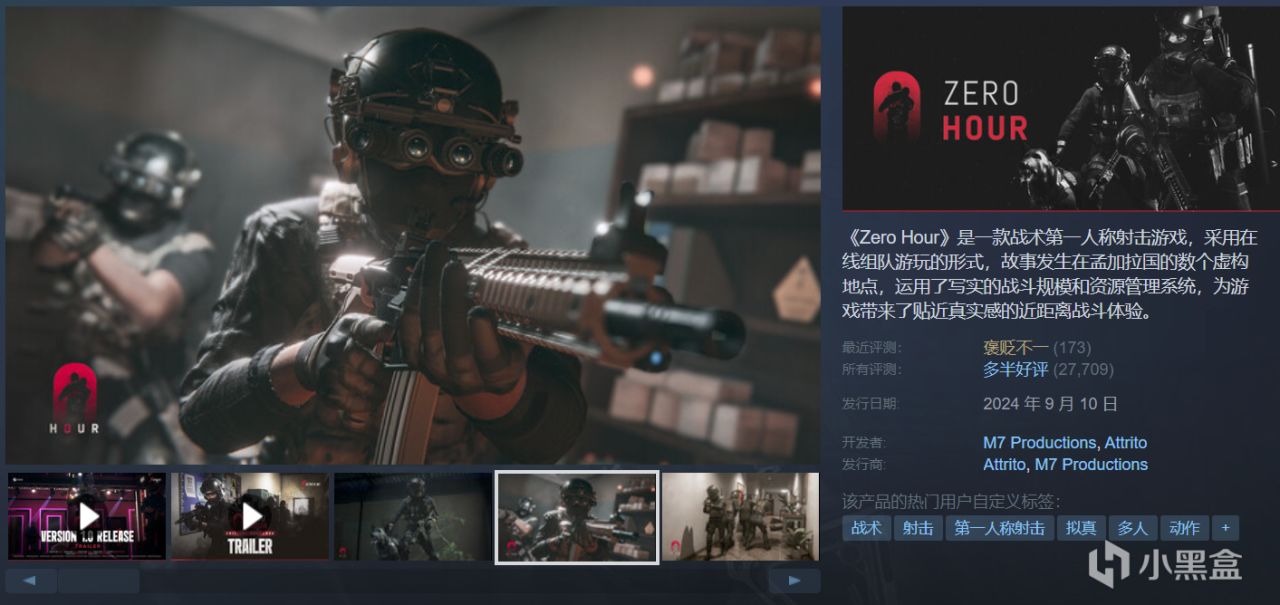
Task: Click the release date 2024 年 9 月 10 日
Action: (1050, 404)
